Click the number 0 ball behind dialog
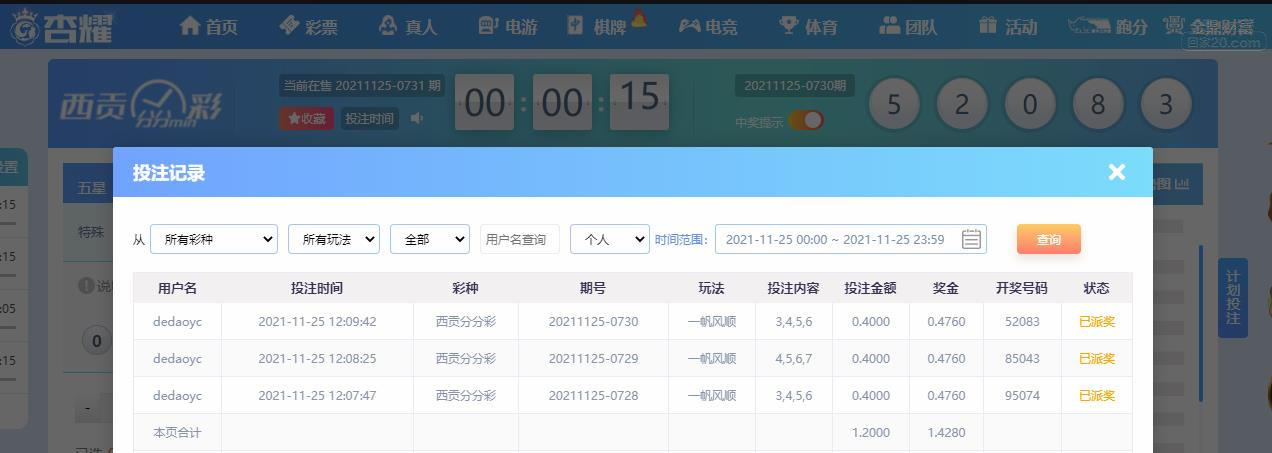Viewport: 1272px width, 453px height. click(x=96, y=341)
